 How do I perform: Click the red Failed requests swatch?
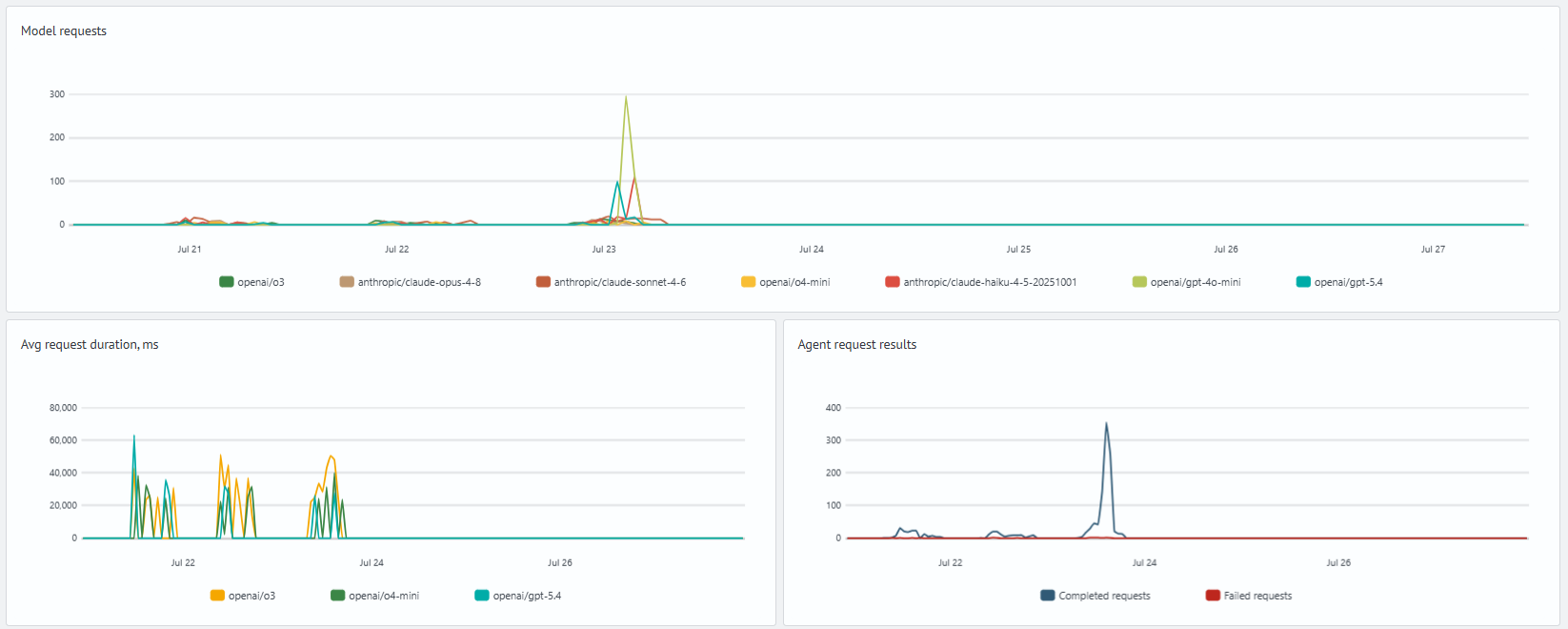pos(1213,596)
